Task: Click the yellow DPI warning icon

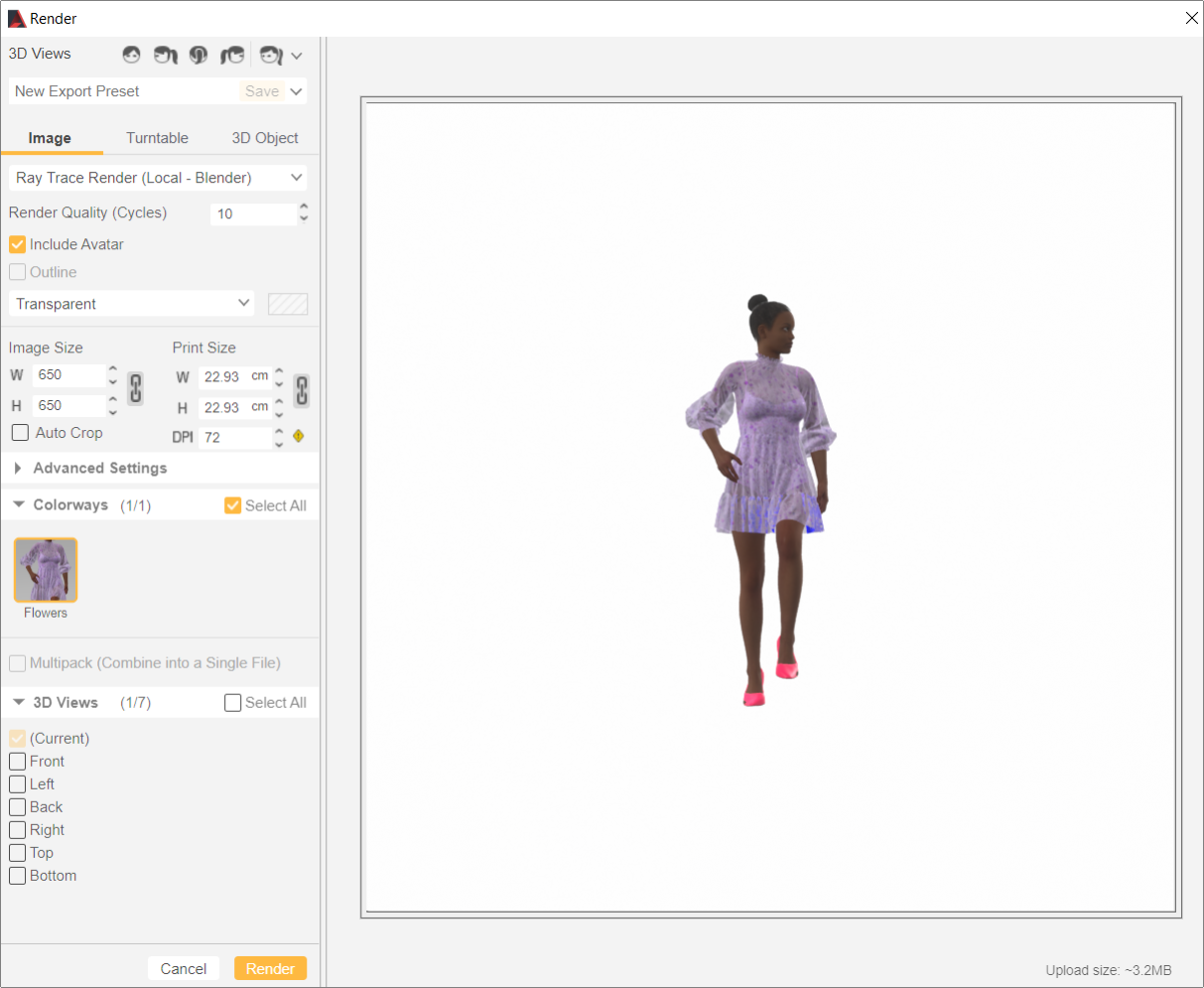Action: pyautogui.click(x=298, y=436)
